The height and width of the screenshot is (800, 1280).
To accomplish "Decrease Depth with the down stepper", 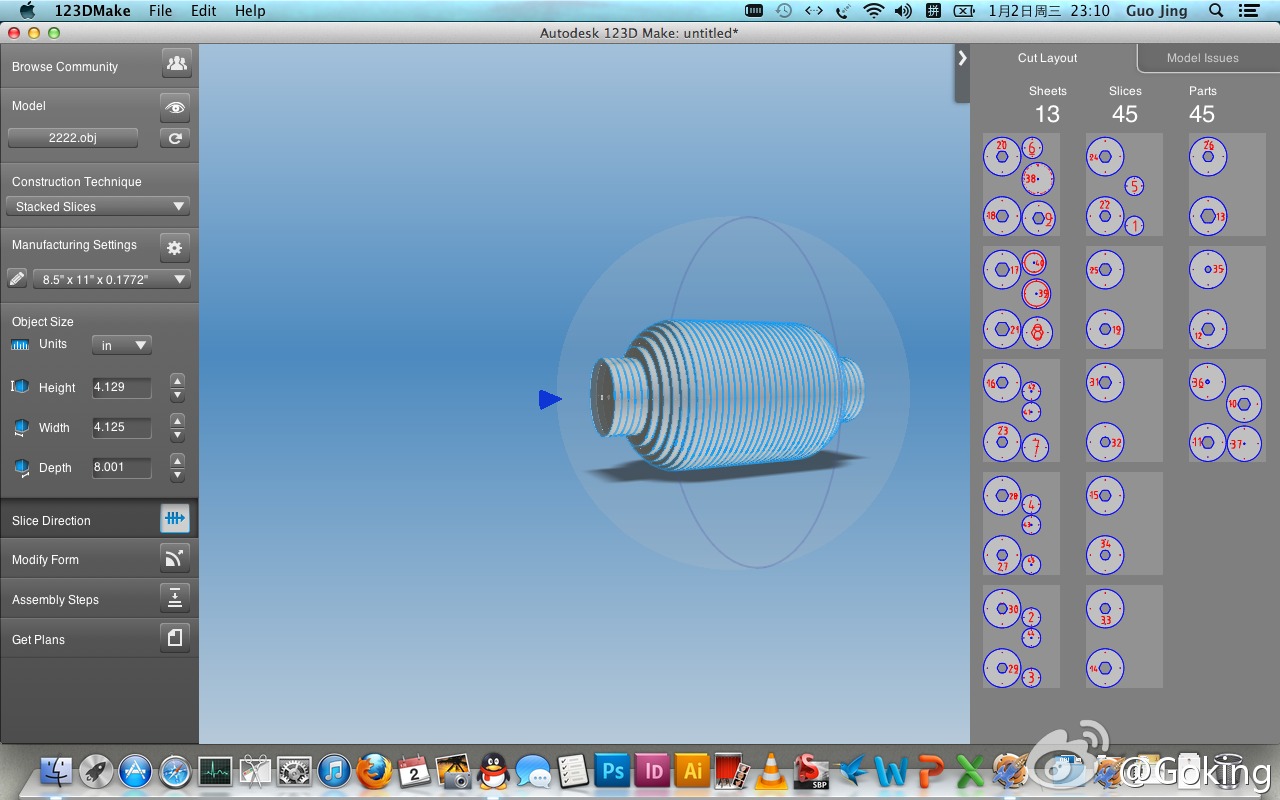I will click(x=177, y=475).
